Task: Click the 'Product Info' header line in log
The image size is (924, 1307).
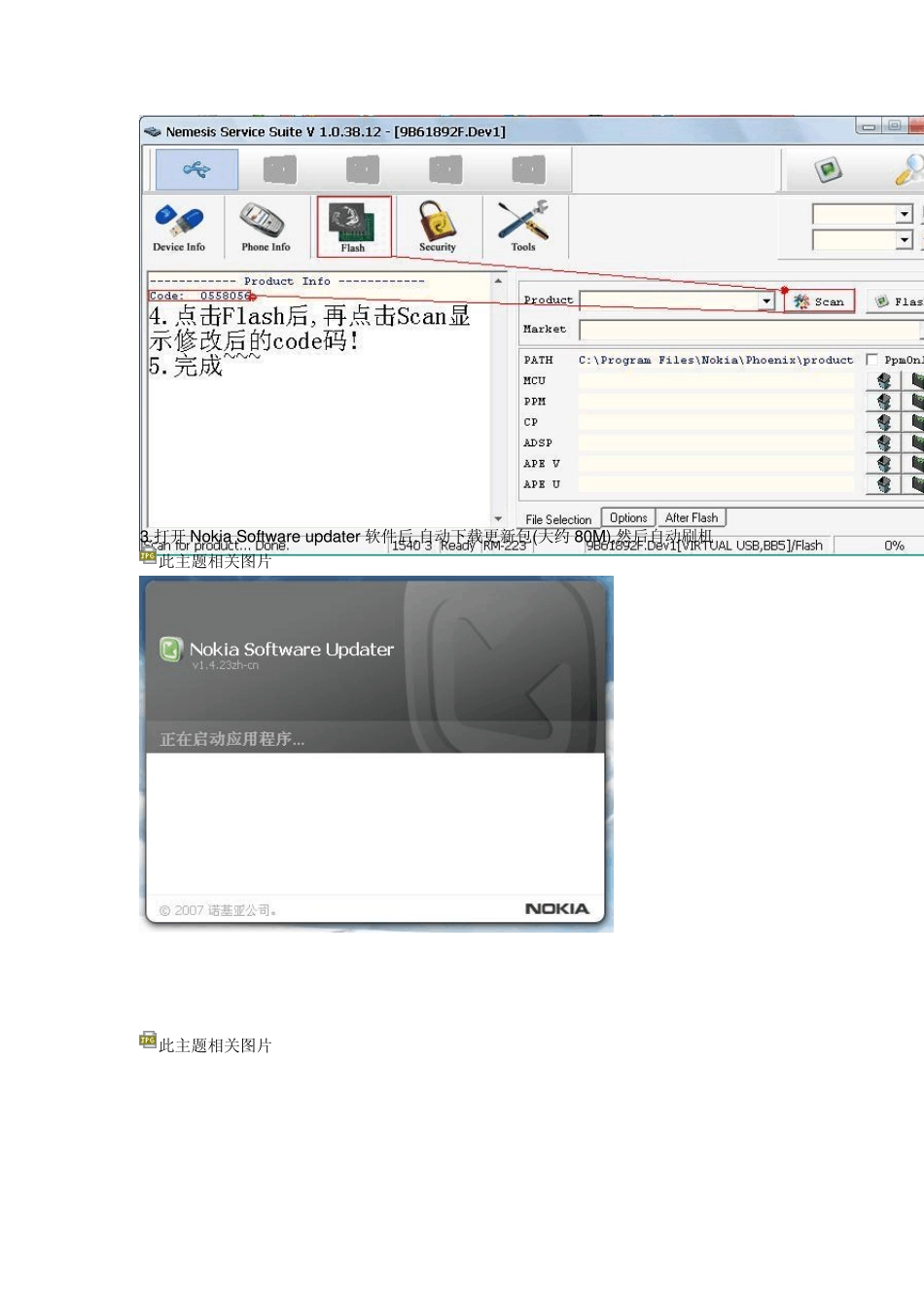Action: coord(287,281)
